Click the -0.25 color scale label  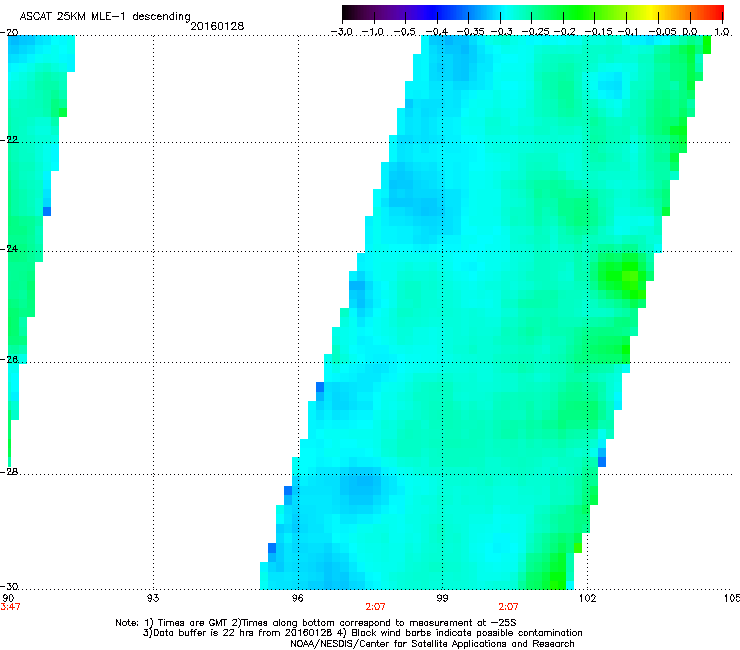click(535, 32)
